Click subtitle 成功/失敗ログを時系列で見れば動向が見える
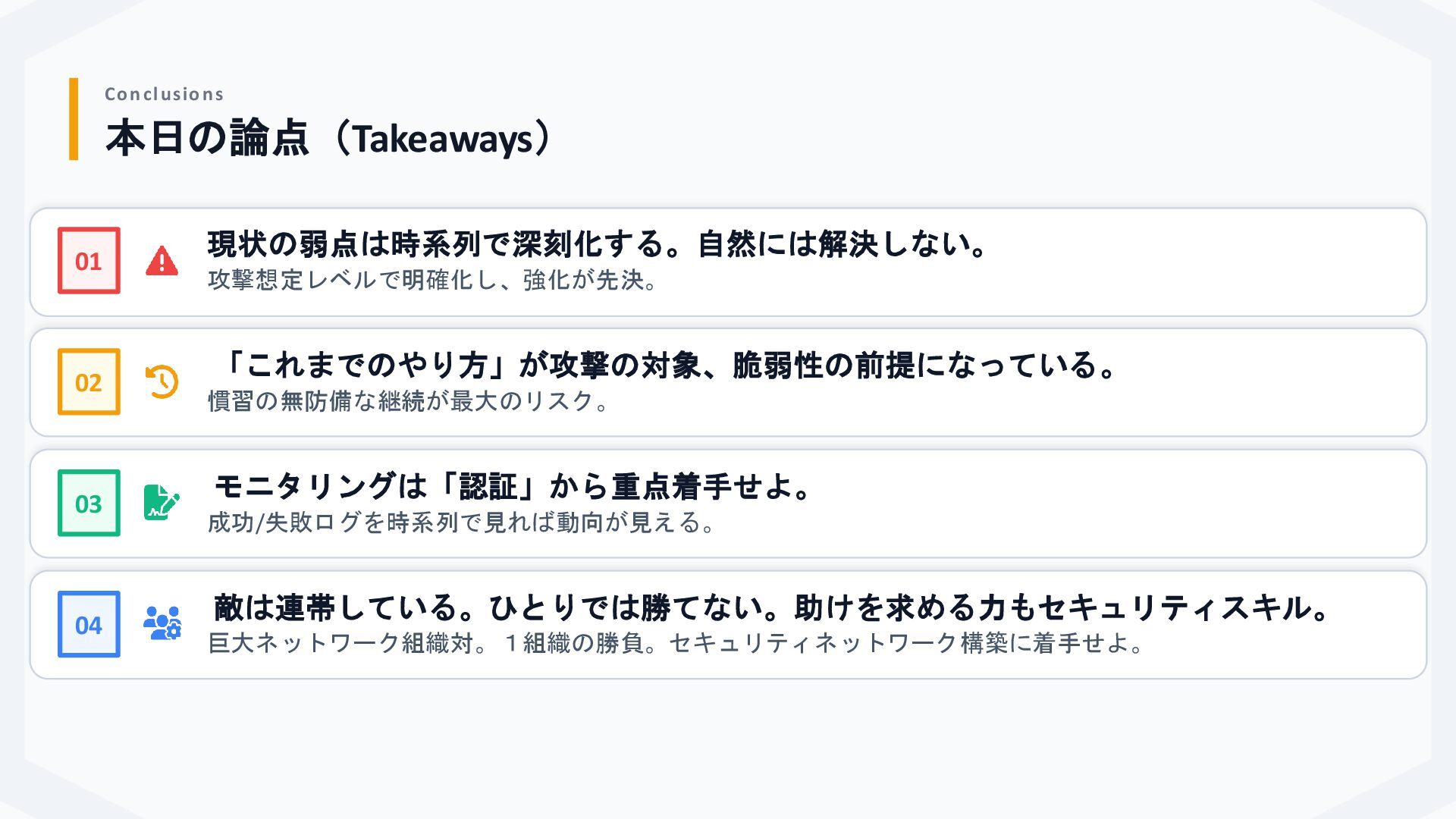 pos(461,522)
